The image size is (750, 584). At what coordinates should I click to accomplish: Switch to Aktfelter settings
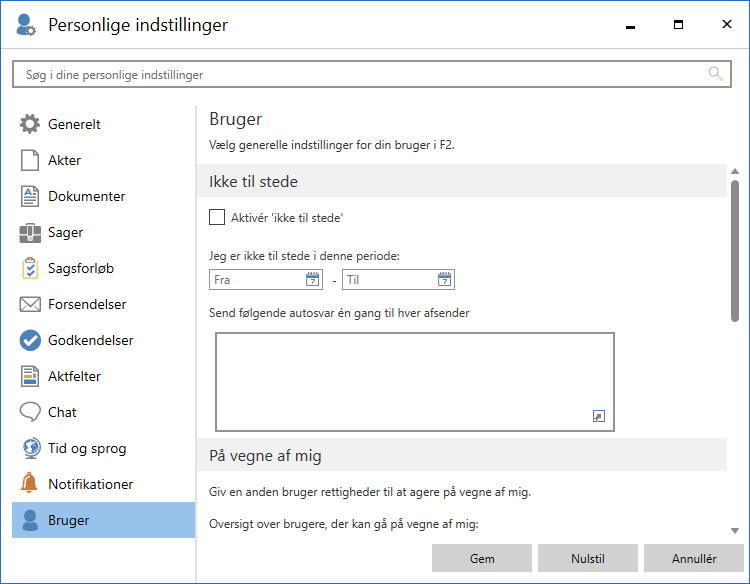(103, 376)
